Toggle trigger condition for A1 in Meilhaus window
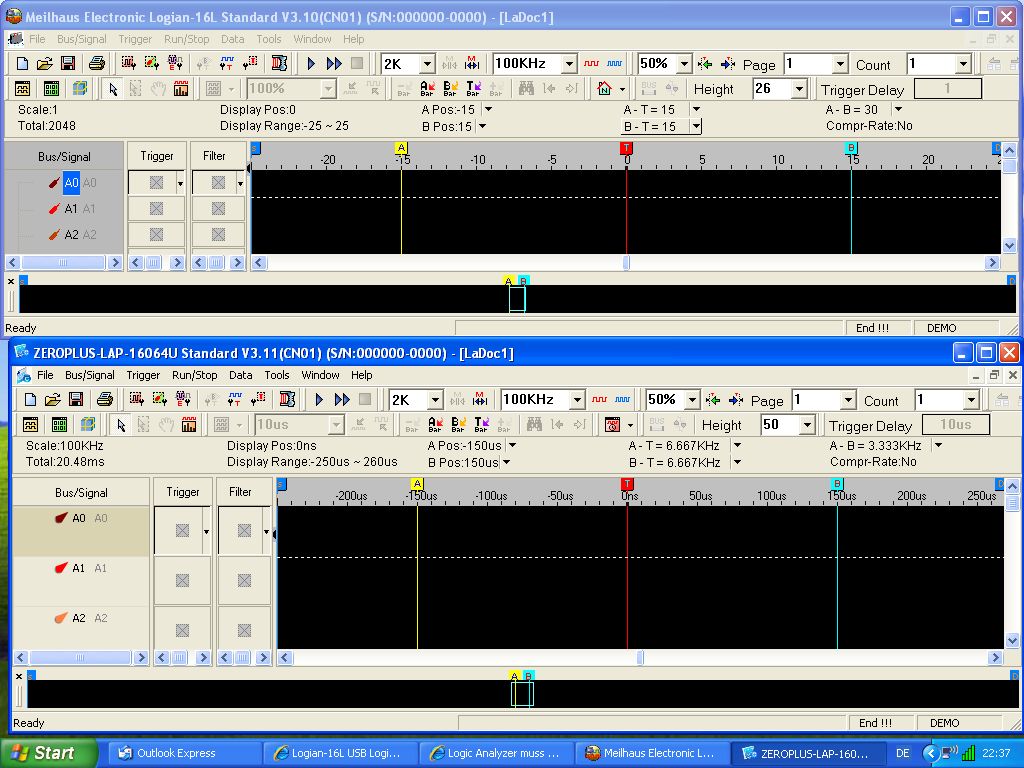This screenshot has height=768, width=1024. [x=156, y=208]
